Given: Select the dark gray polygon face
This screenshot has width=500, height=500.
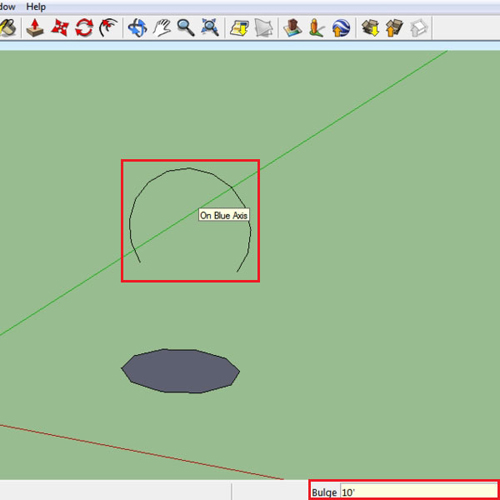Looking at the screenshot, I should [x=180, y=371].
